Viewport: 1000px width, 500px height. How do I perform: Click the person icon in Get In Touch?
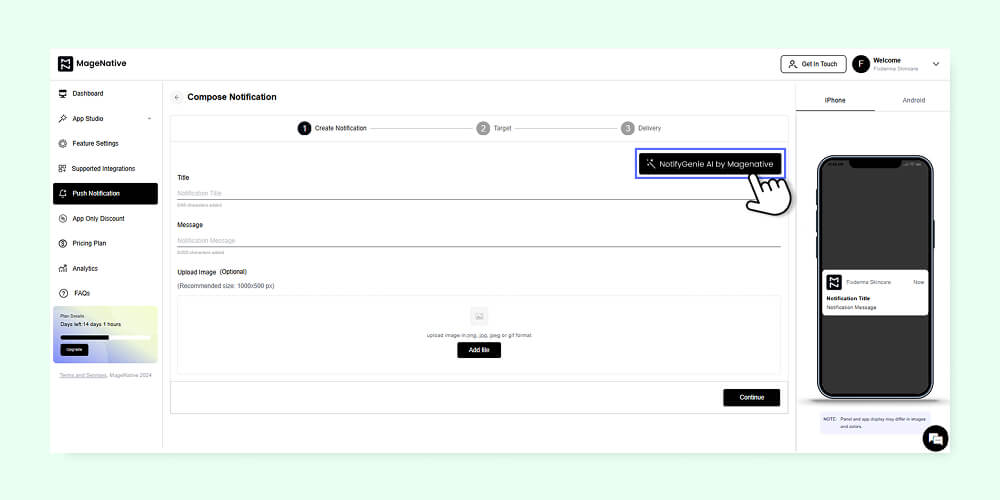(793, 64)
